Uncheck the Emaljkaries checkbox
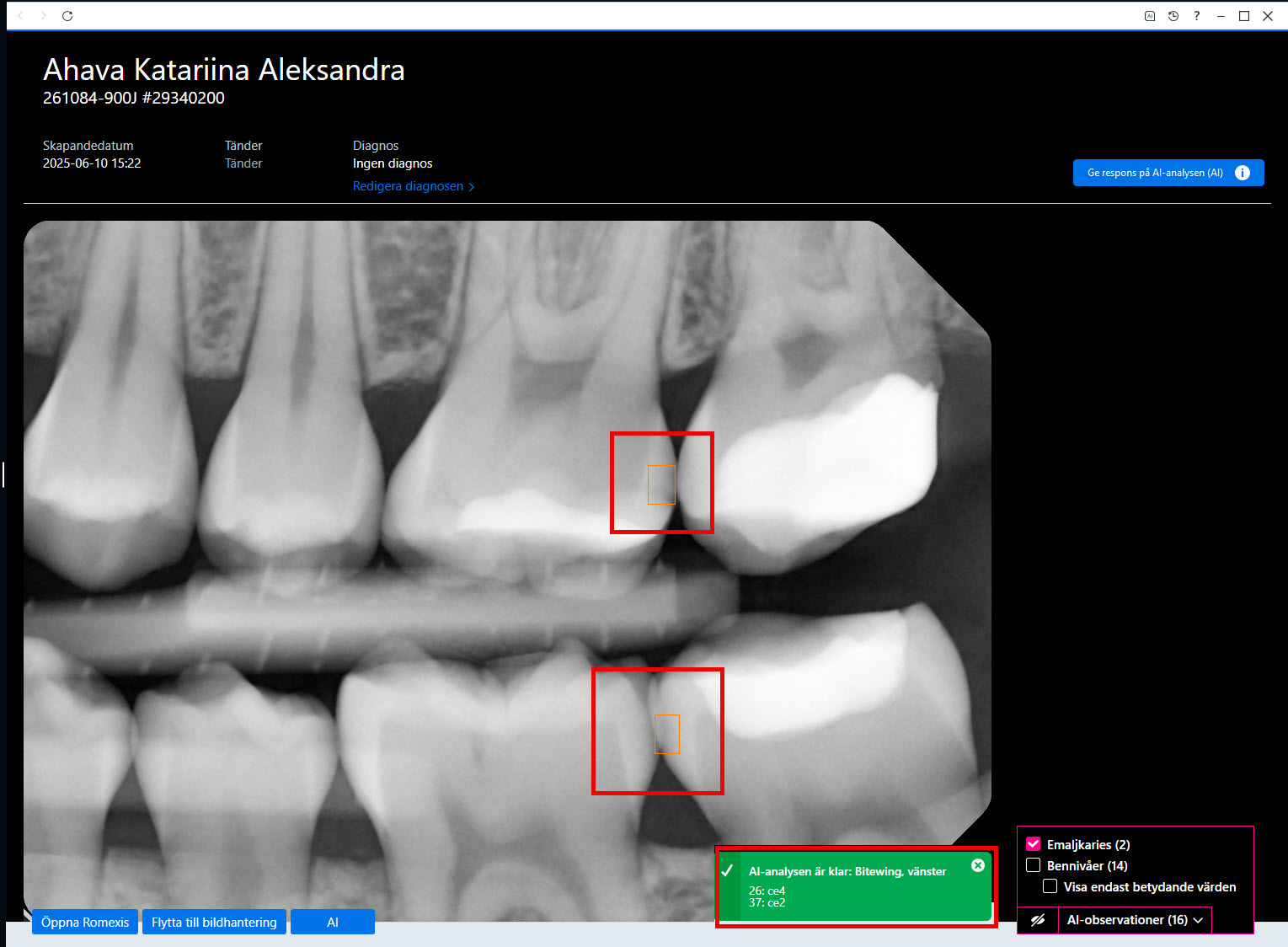The width and height of the screenshot is (1288, 947). pos(1034,844)
